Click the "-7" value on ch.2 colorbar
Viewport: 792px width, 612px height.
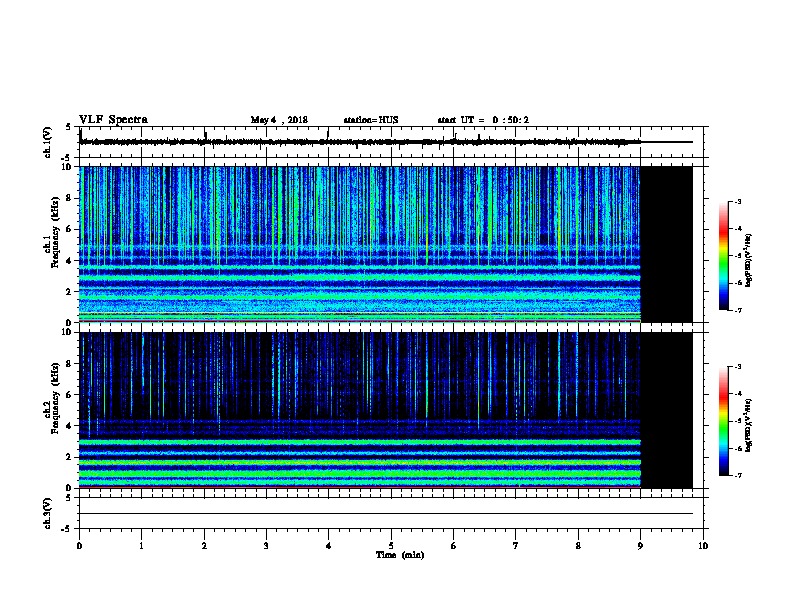(x=737, y=475)
